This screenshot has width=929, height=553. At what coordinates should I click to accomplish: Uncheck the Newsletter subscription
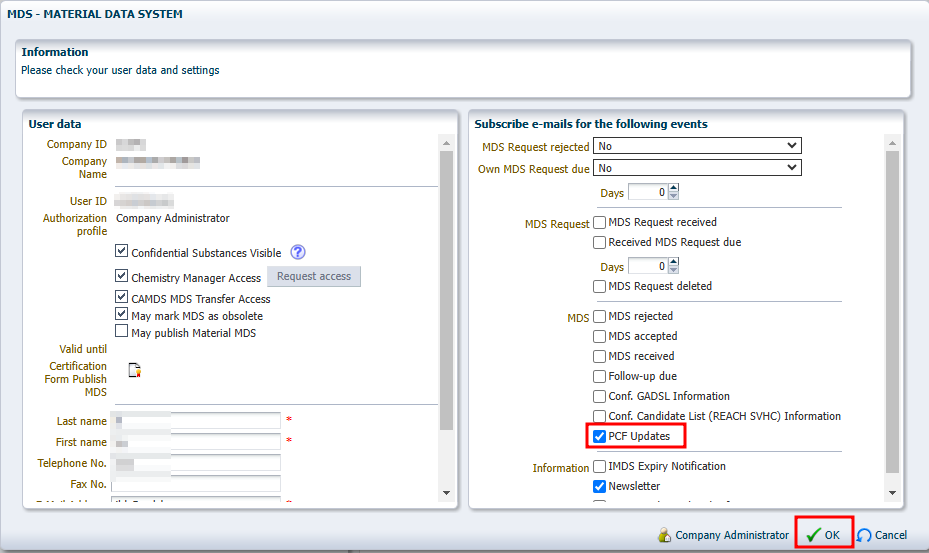600,486
